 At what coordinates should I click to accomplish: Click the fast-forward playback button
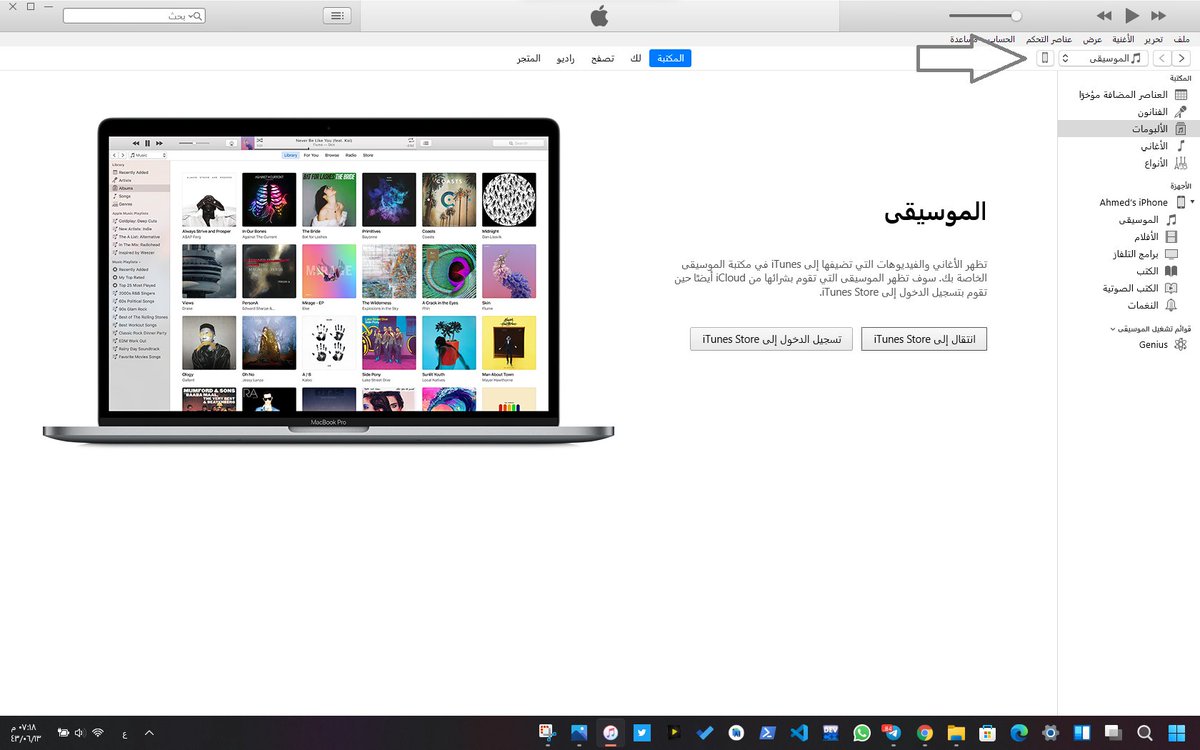(1158, 16)
